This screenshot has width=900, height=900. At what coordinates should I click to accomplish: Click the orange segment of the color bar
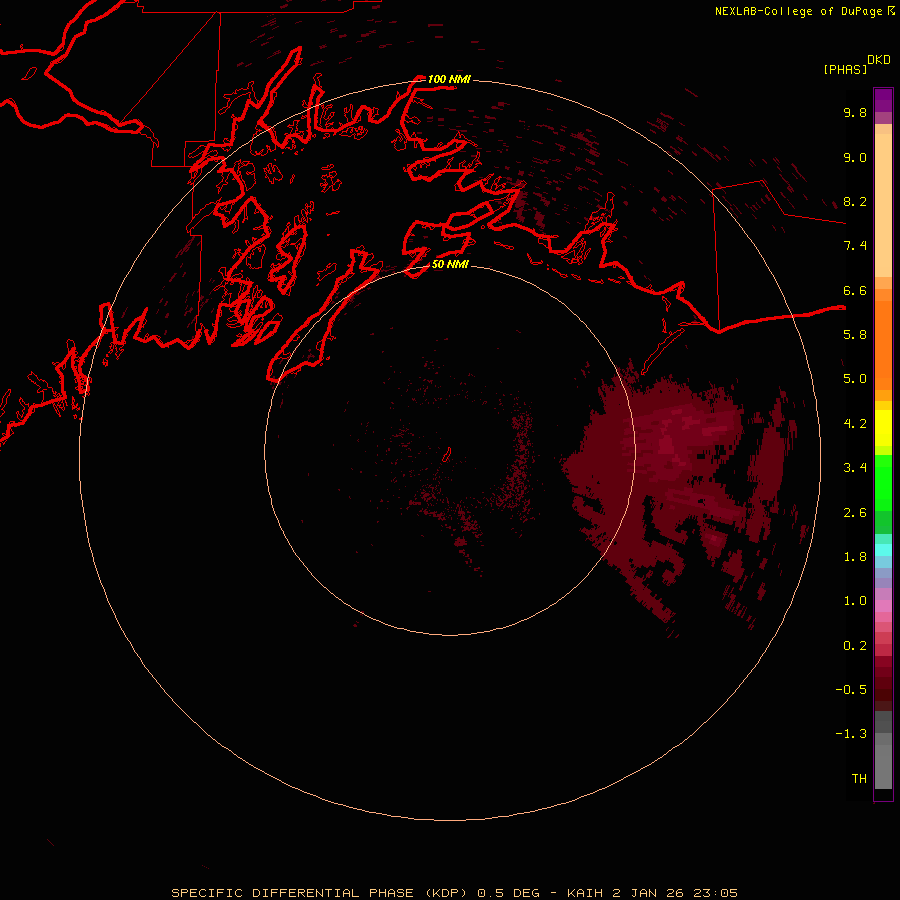click(883, 344)
